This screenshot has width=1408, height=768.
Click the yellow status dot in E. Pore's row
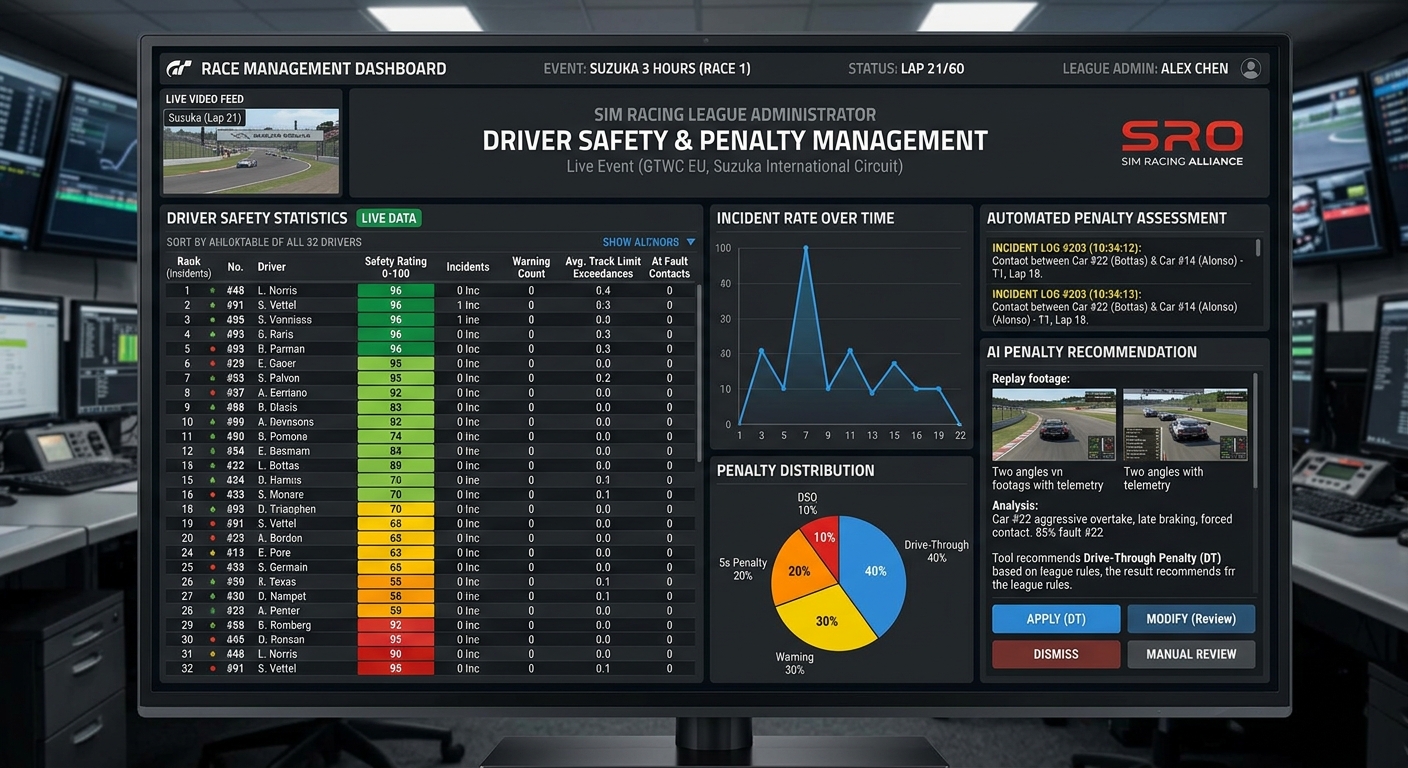point(212,553)
